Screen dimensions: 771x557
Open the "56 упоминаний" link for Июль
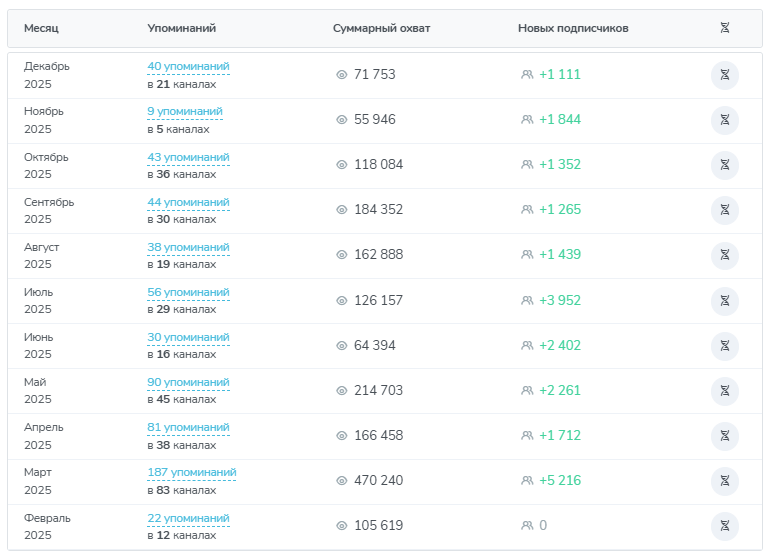click(188, 292)
